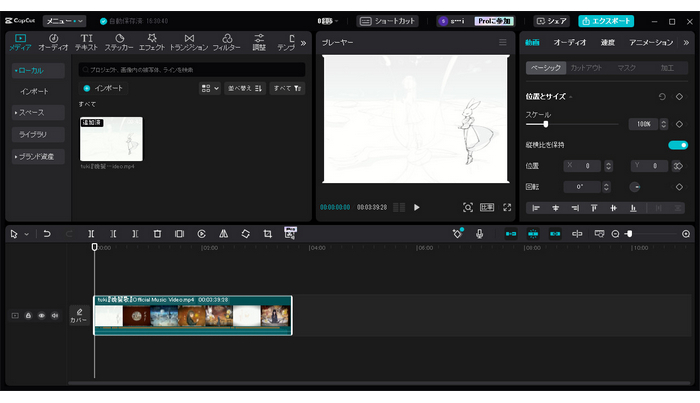
Task: Expand the Space (スペース) sidebar section
Action: [38, 112]
